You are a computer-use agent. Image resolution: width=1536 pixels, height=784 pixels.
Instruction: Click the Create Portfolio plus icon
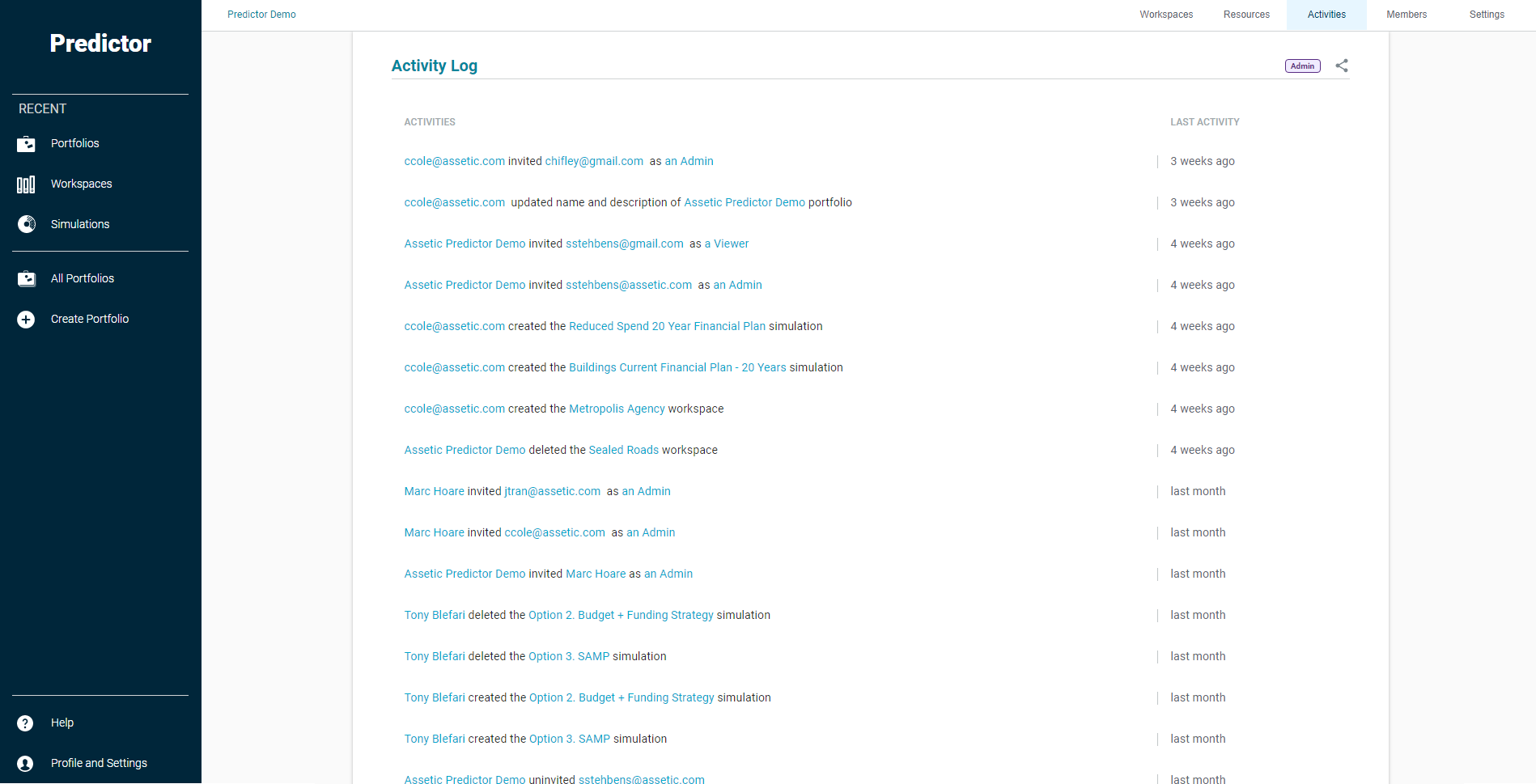tap(26, 320)
